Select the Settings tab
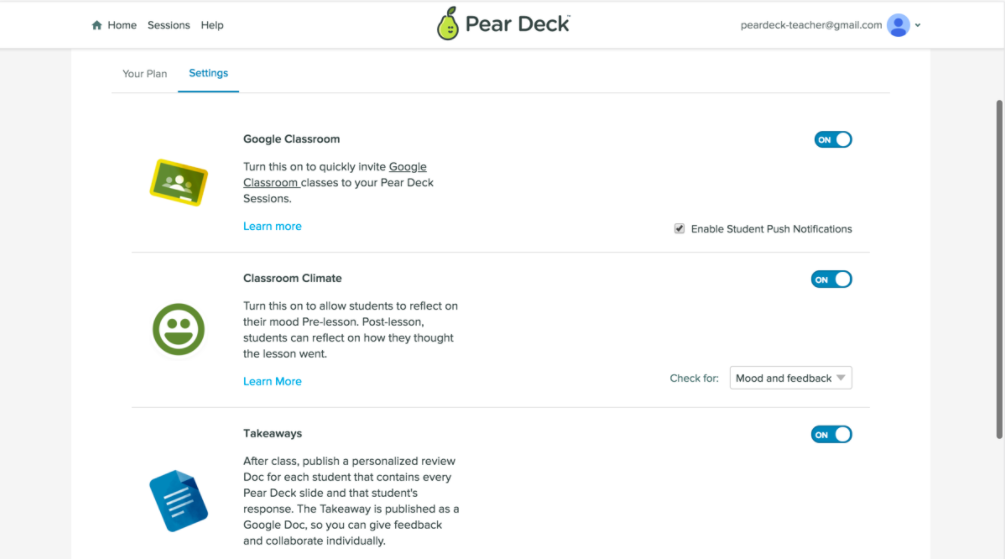 [208, 73]
